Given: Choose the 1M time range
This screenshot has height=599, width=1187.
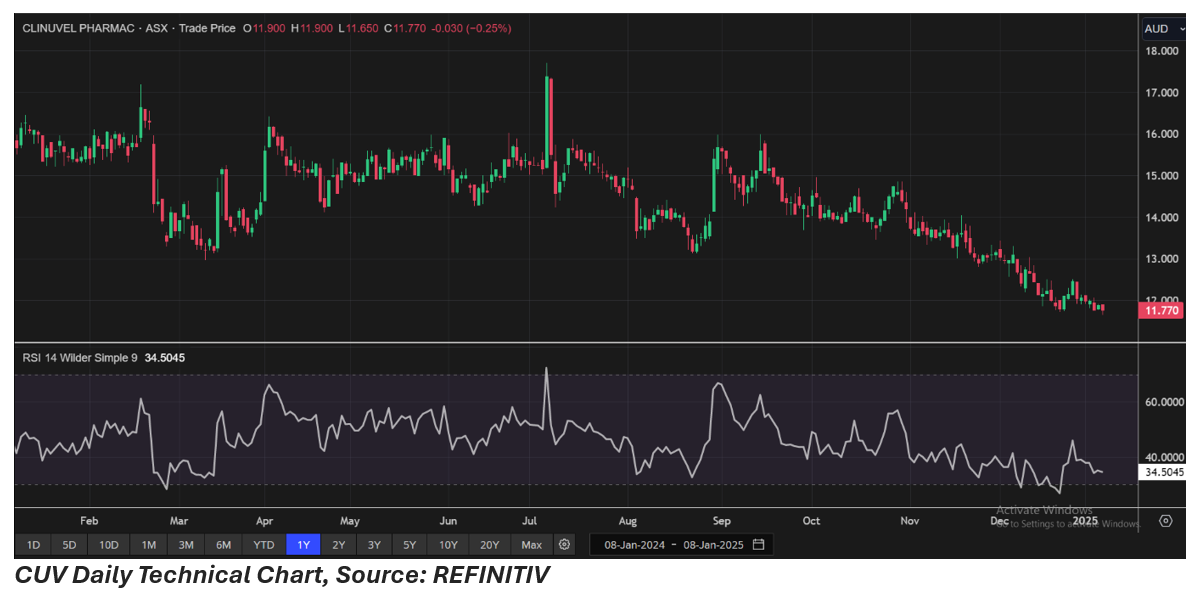Looking at the screenshot, I should 148,545.
